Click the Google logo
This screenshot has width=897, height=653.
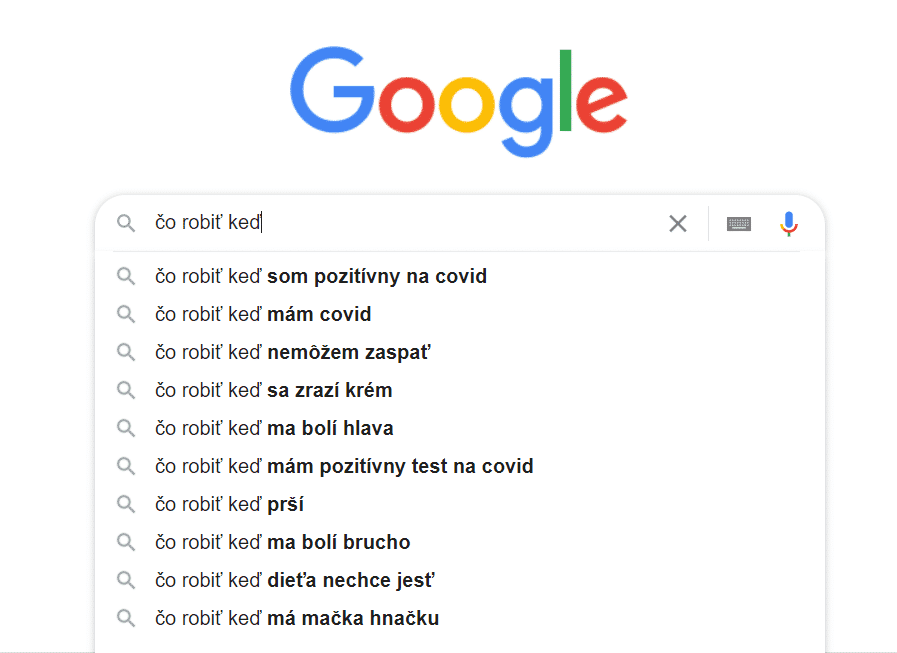458,101
